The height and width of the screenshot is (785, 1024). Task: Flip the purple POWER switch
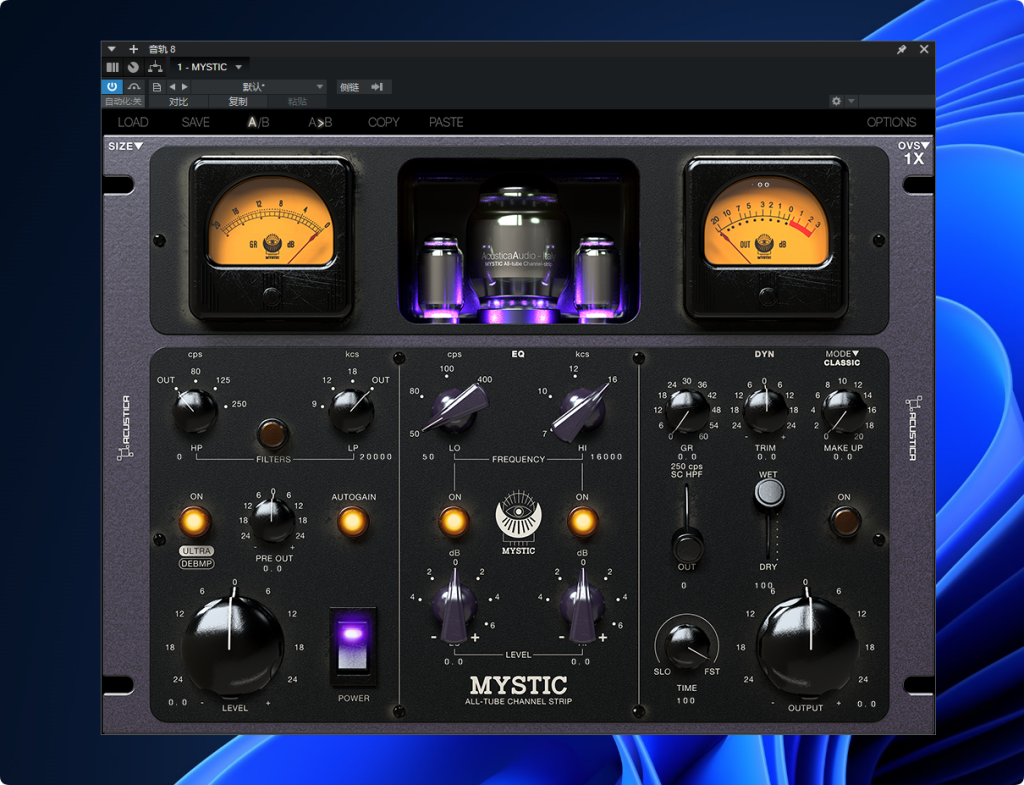[x=353, y=647]
